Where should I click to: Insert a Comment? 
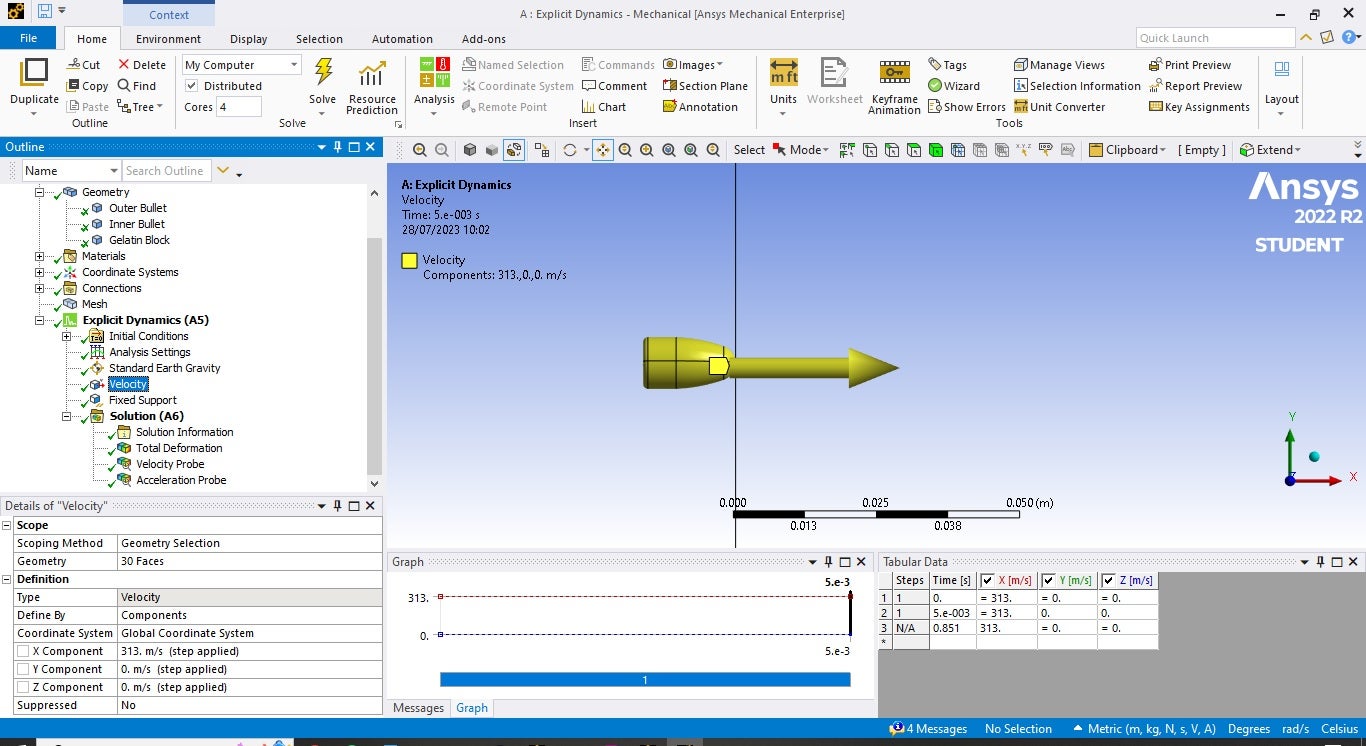(614, 86)
